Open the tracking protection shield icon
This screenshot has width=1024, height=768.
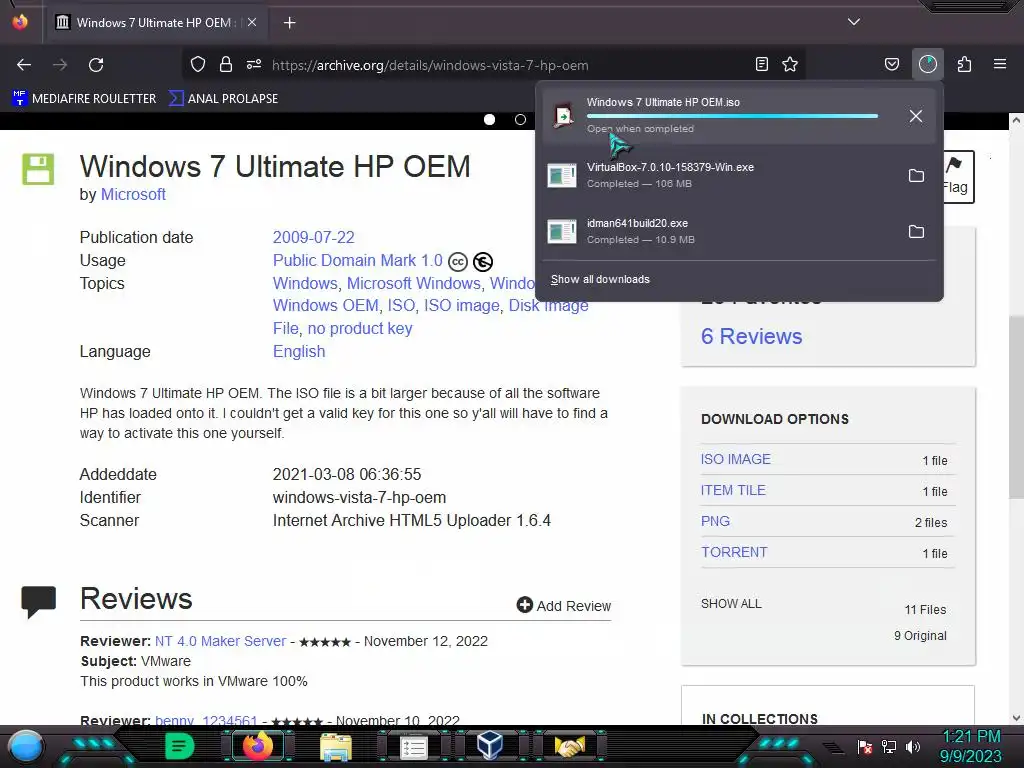tap(198, 64)
